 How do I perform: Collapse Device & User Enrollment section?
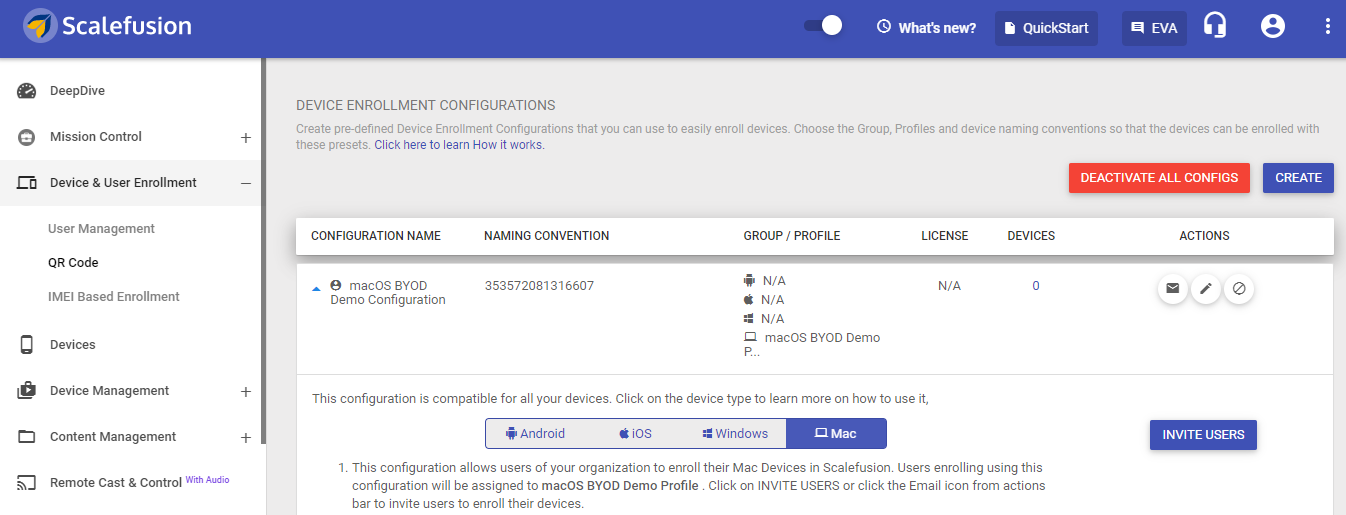point(246,184)
